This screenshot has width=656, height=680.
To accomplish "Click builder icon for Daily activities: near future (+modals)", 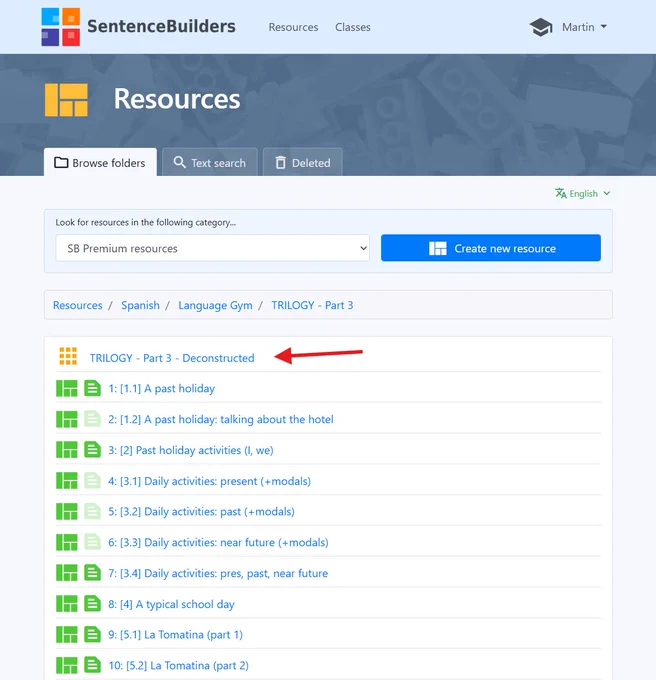I will coord(67,543).
